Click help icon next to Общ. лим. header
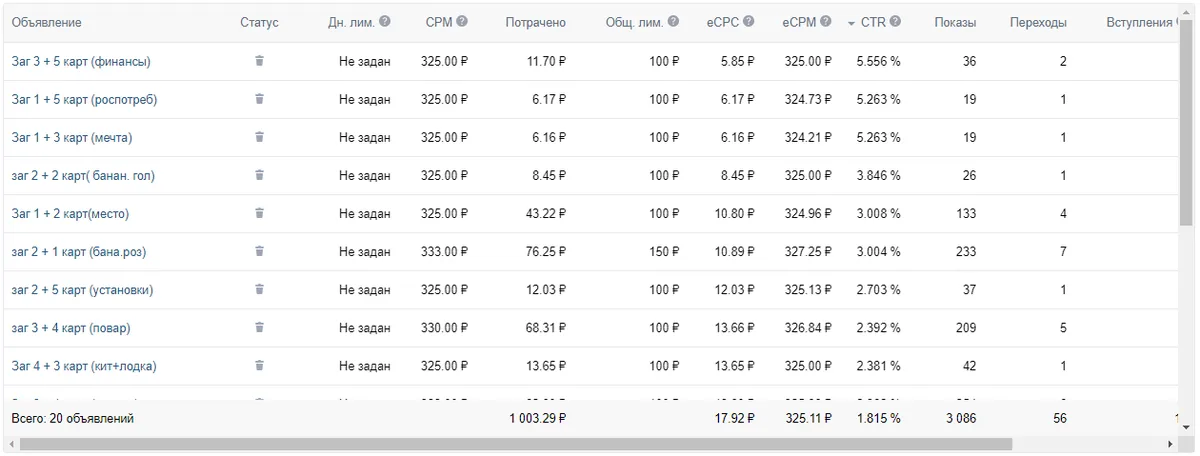 pyautogui.click(x=673, y=22)
